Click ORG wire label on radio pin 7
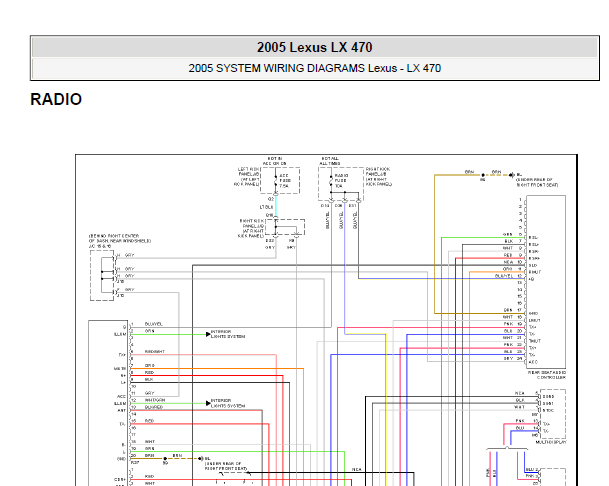This screenshot has height=486, width=609. pos(150,366)
